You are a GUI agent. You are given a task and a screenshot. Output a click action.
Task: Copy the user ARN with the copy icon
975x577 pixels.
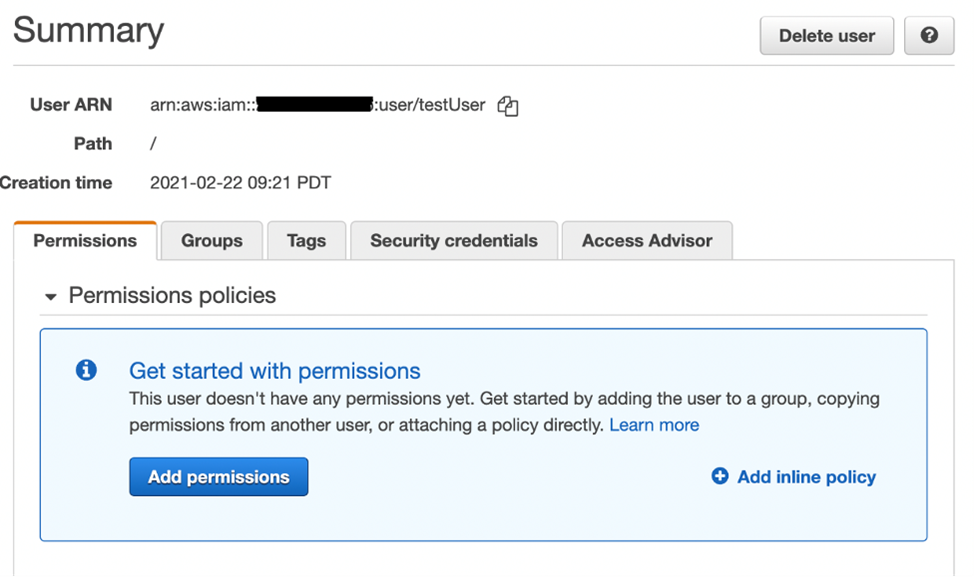click(x=508, y=106)
